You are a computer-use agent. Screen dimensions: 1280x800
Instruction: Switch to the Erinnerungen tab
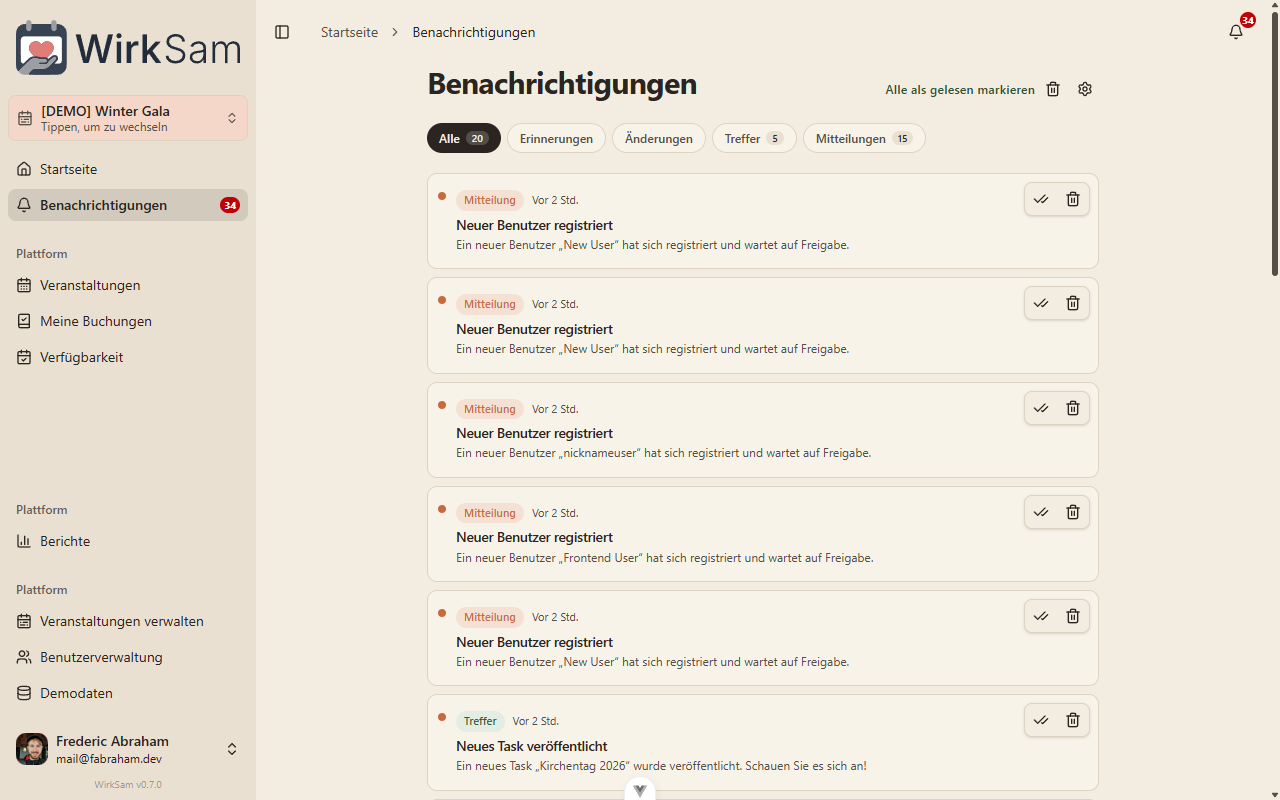(x=556, y=138)
